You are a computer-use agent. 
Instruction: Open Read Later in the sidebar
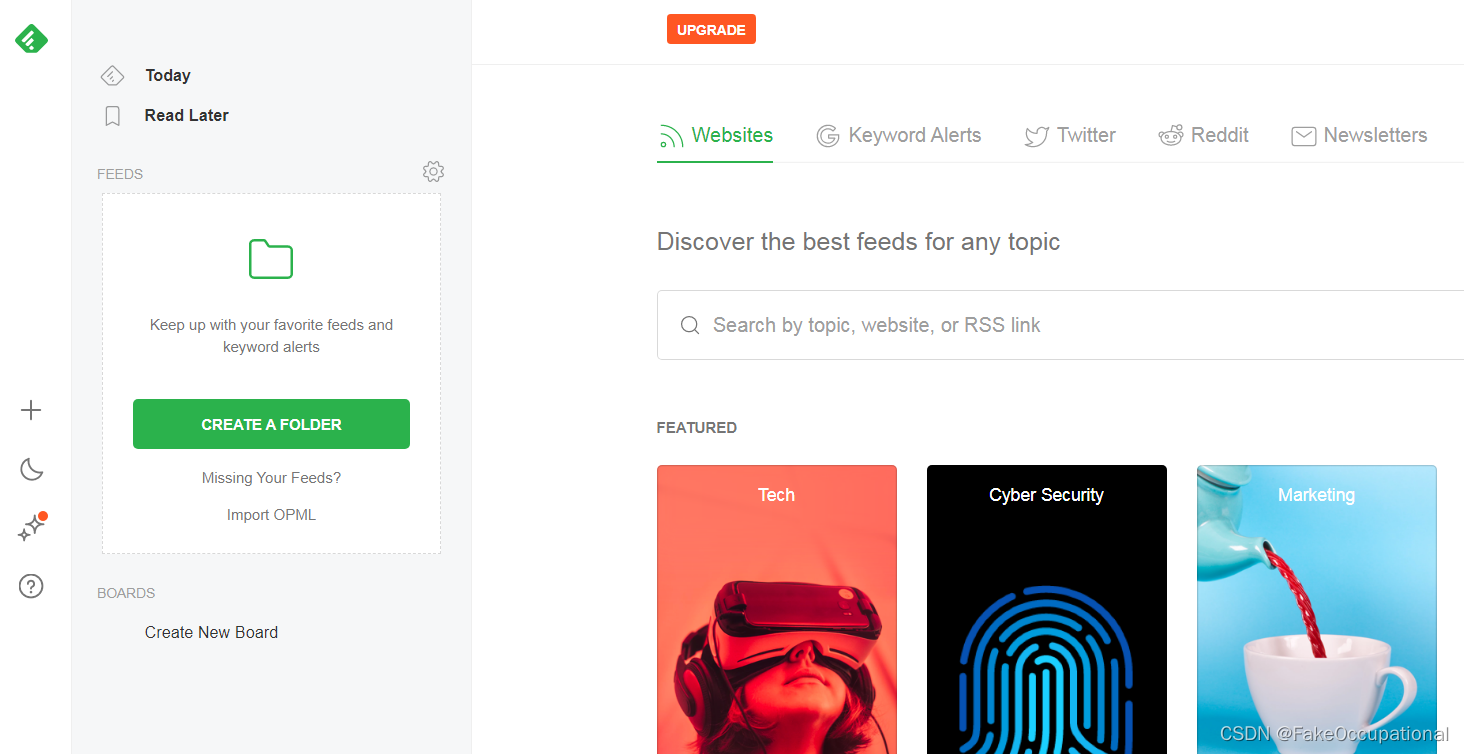click(x=186, y=115)
